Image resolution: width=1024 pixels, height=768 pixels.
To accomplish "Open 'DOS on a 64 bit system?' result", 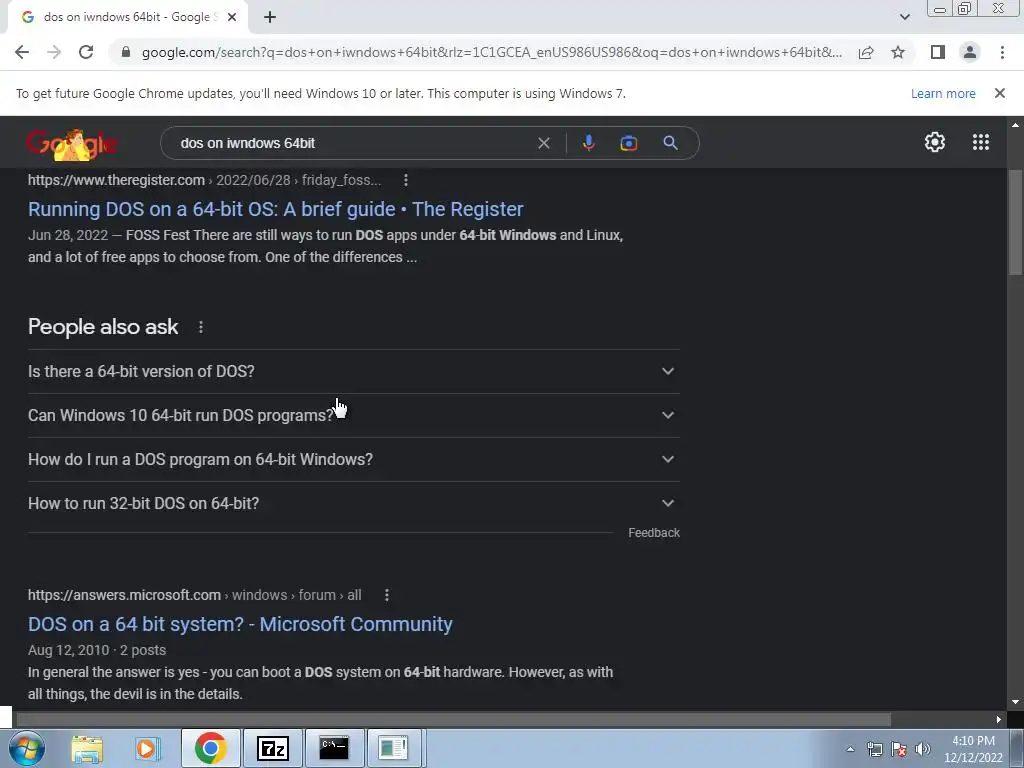I will pos(240,624).
